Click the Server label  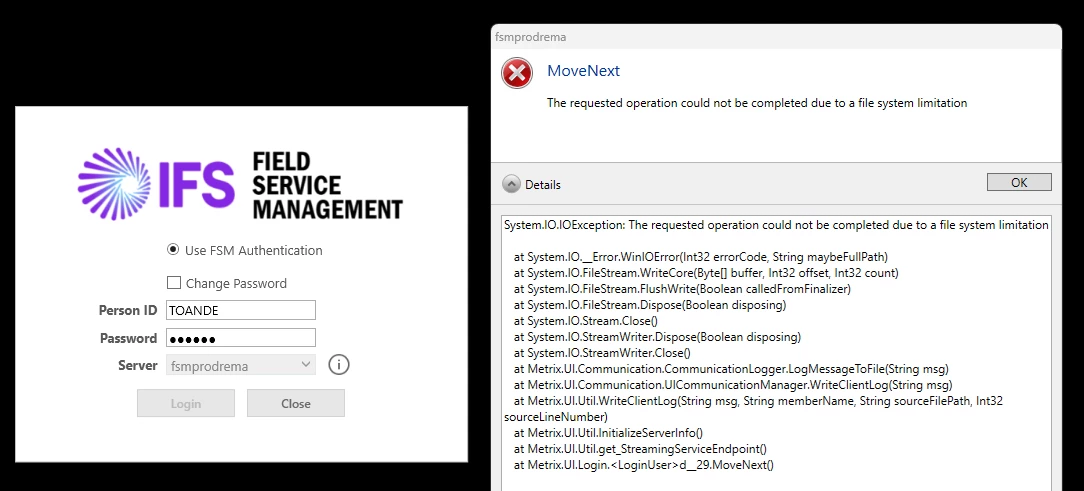[138, 365]
